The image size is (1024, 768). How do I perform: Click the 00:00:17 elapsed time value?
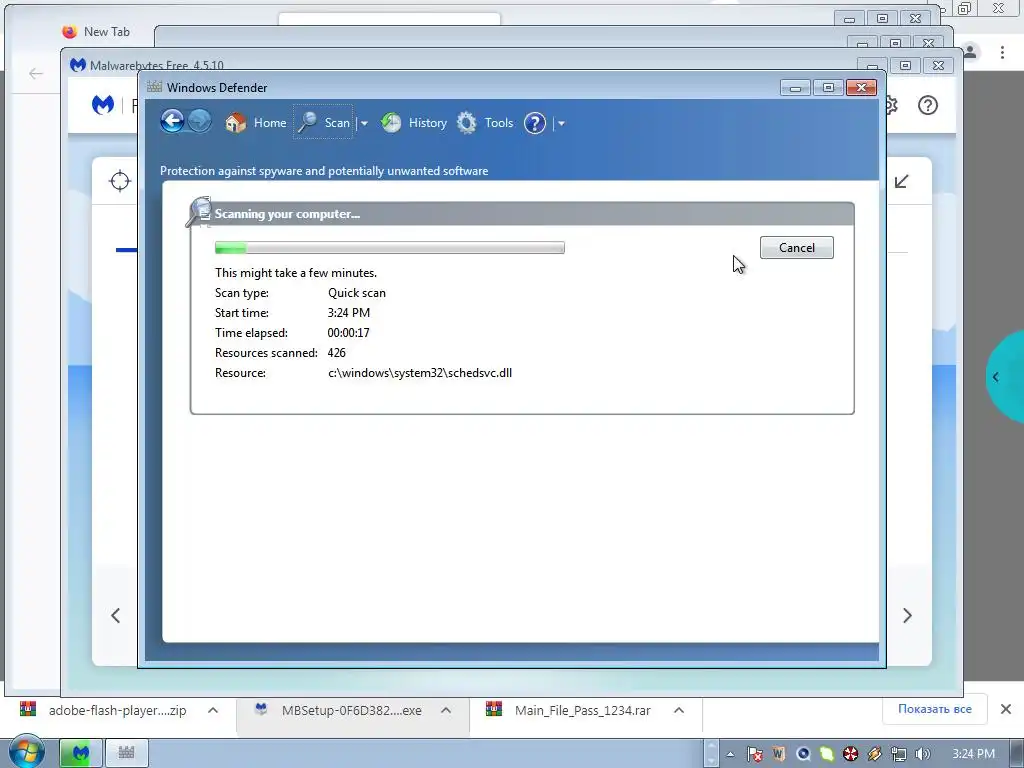(348, 333)
